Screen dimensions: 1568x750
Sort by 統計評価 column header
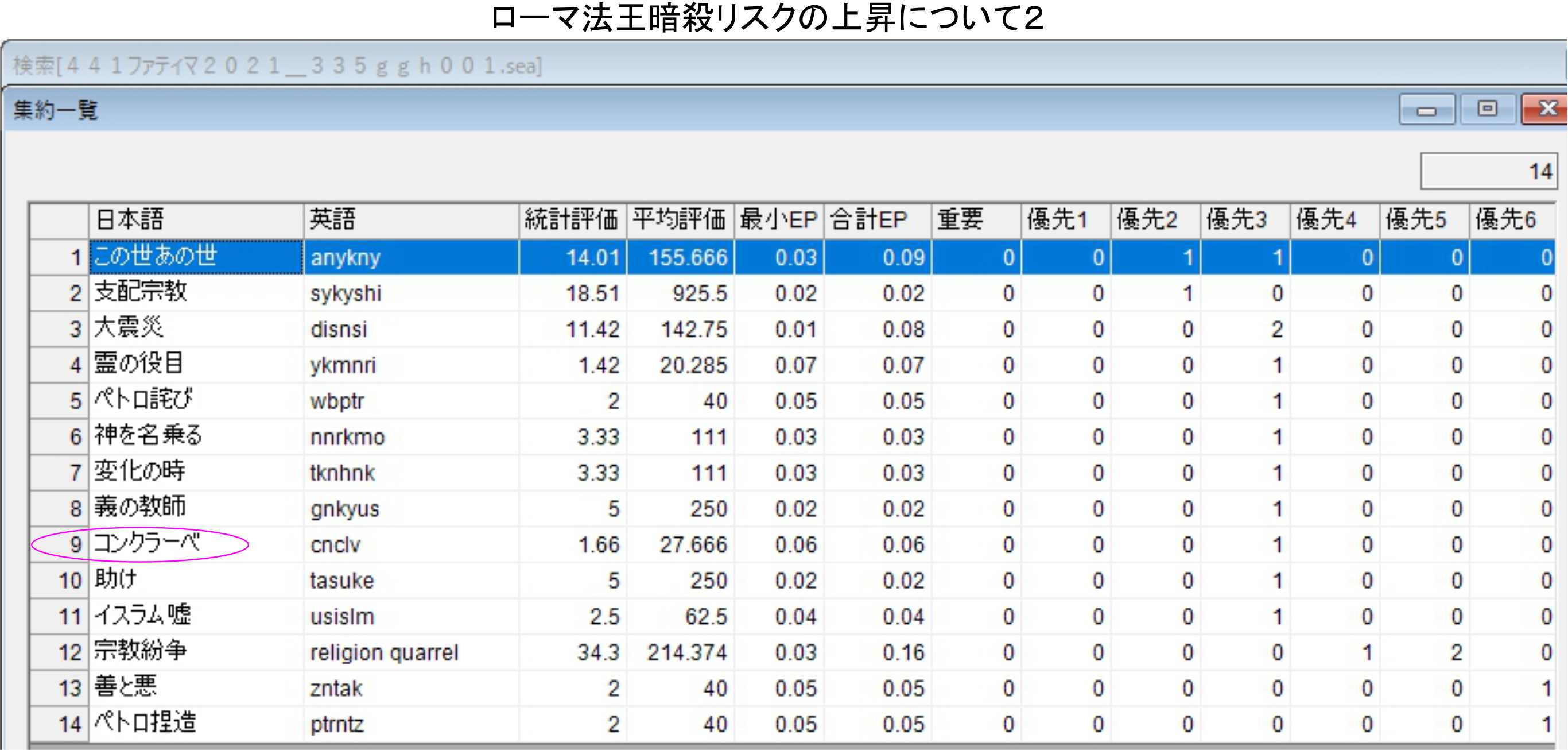(572, 219)
